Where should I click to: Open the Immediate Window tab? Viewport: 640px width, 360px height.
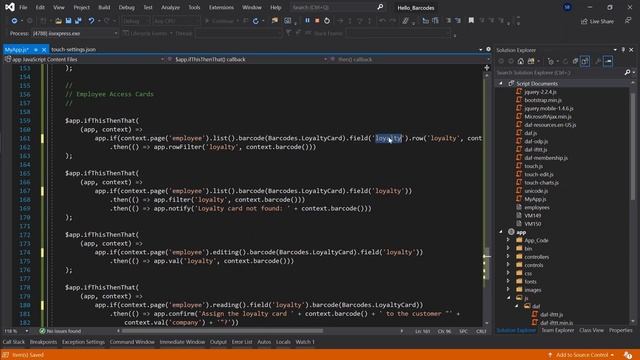pyautogui.click(x=182, y=342)
